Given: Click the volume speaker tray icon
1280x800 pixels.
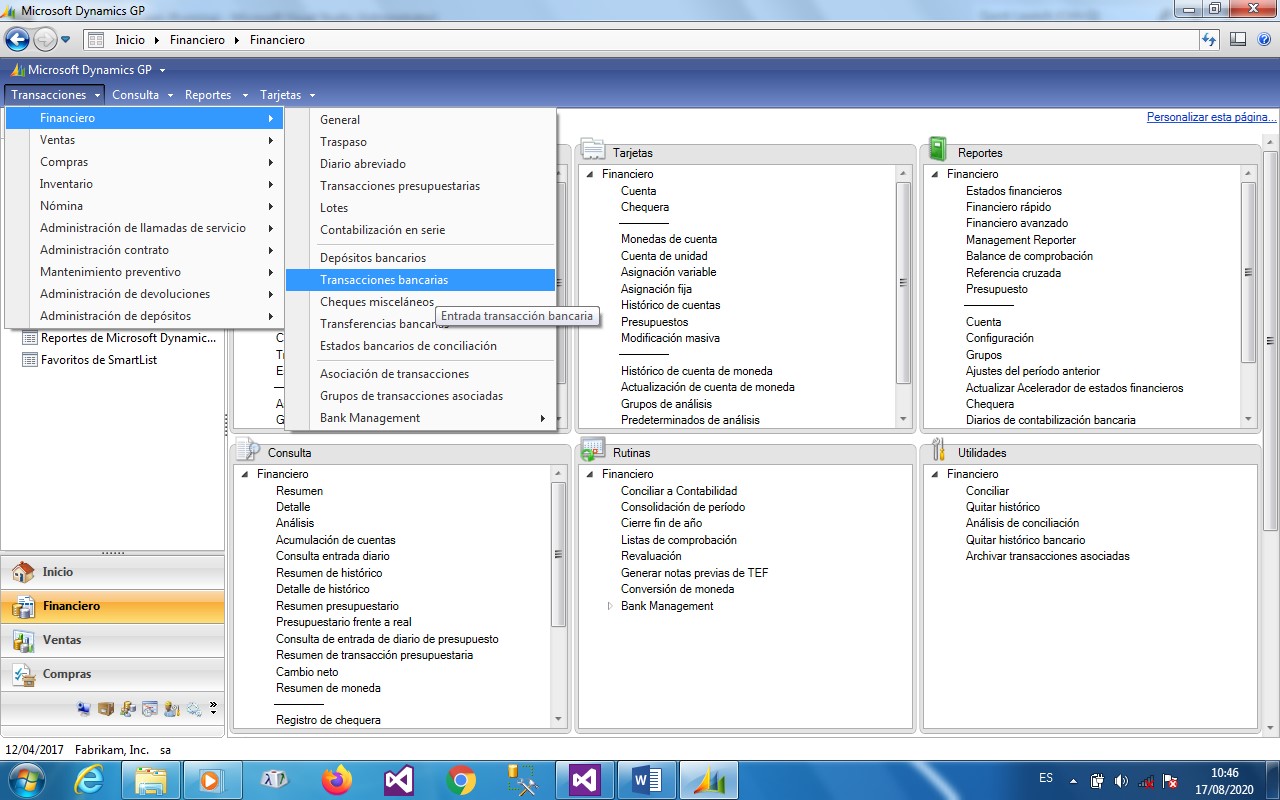Looking at the screenshot, I should pyautogui.click(x=1121, y=781).
